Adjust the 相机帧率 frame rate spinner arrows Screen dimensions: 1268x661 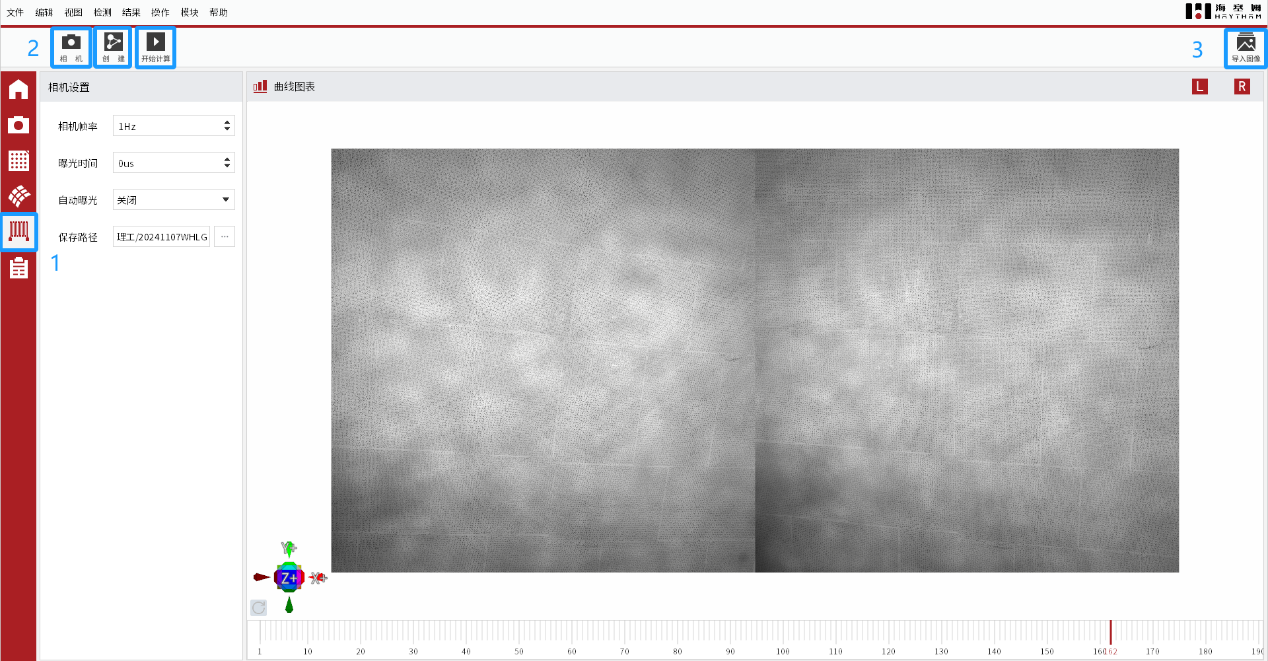point(227,126)
